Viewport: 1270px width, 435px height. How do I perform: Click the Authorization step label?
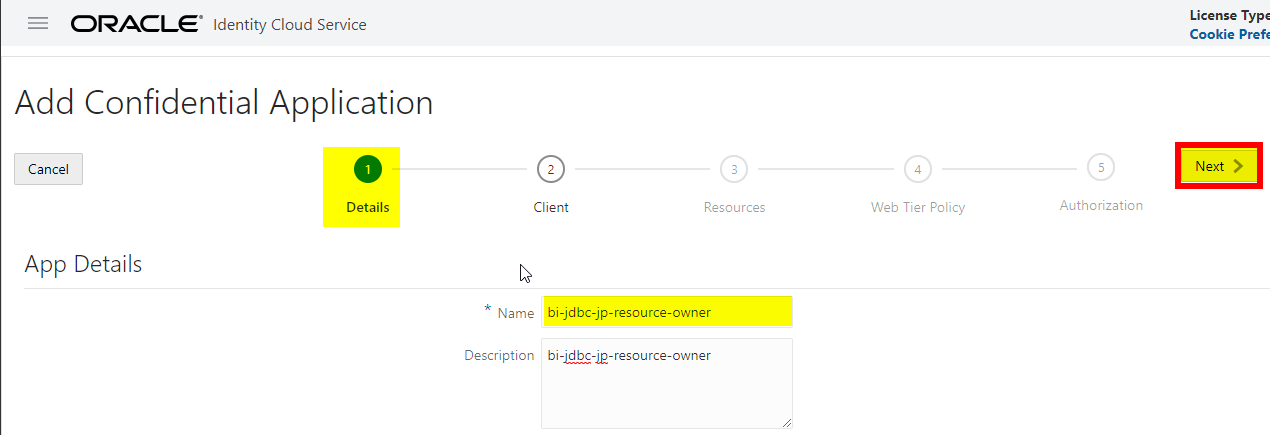tap(1101, 205)
